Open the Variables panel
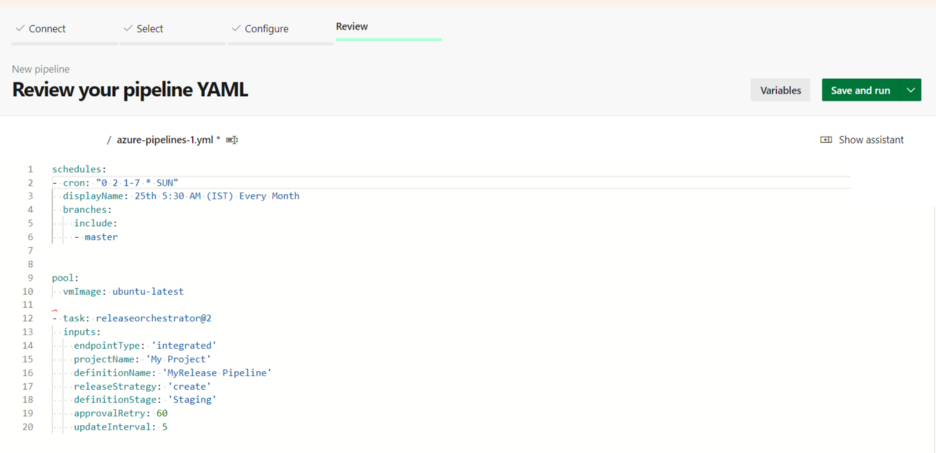This screenshot has width=936, height=453. [x=780, y=90]
